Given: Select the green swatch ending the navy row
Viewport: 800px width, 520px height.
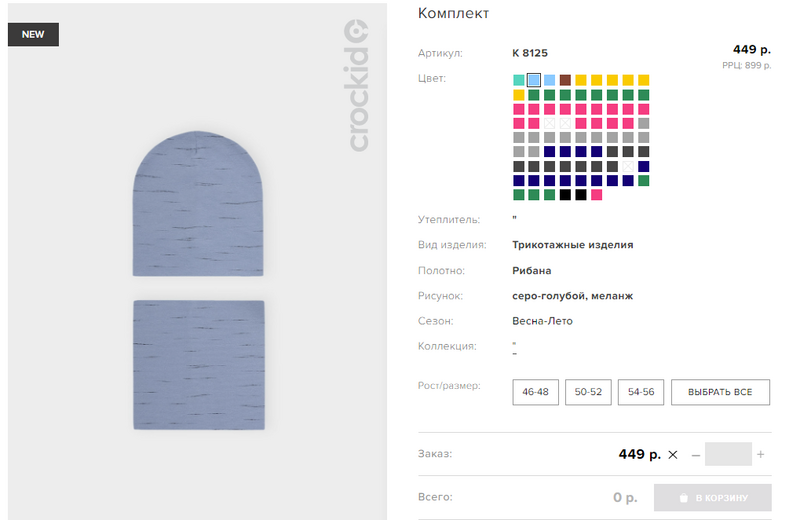Looking at the screenshot, I should [644, 180].
